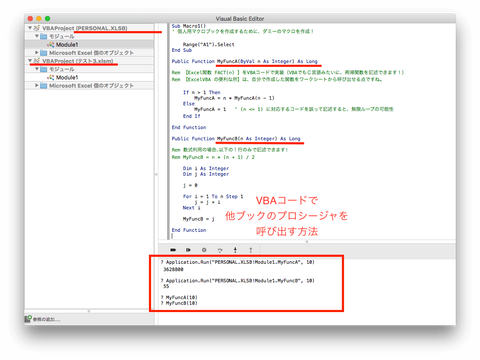Collapse the VBAProject (PERSONAL.XLSB) tree node
The image size is (480, 360).
[x=30, y=28]
